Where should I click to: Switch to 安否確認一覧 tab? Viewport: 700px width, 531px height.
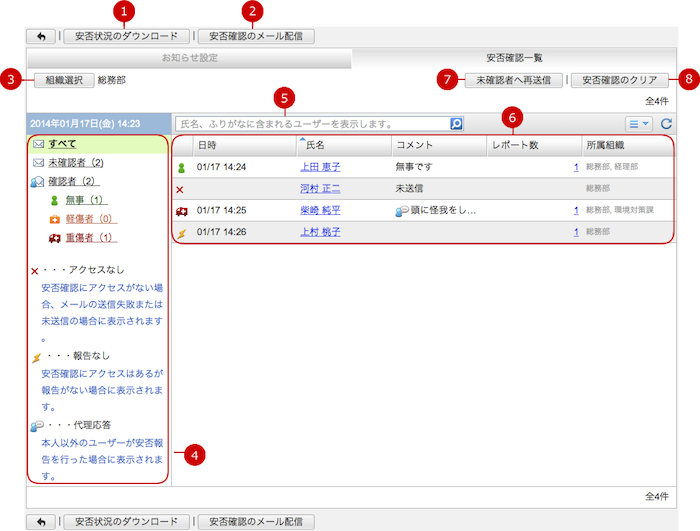pyautogui.click(x=514, y=58)
